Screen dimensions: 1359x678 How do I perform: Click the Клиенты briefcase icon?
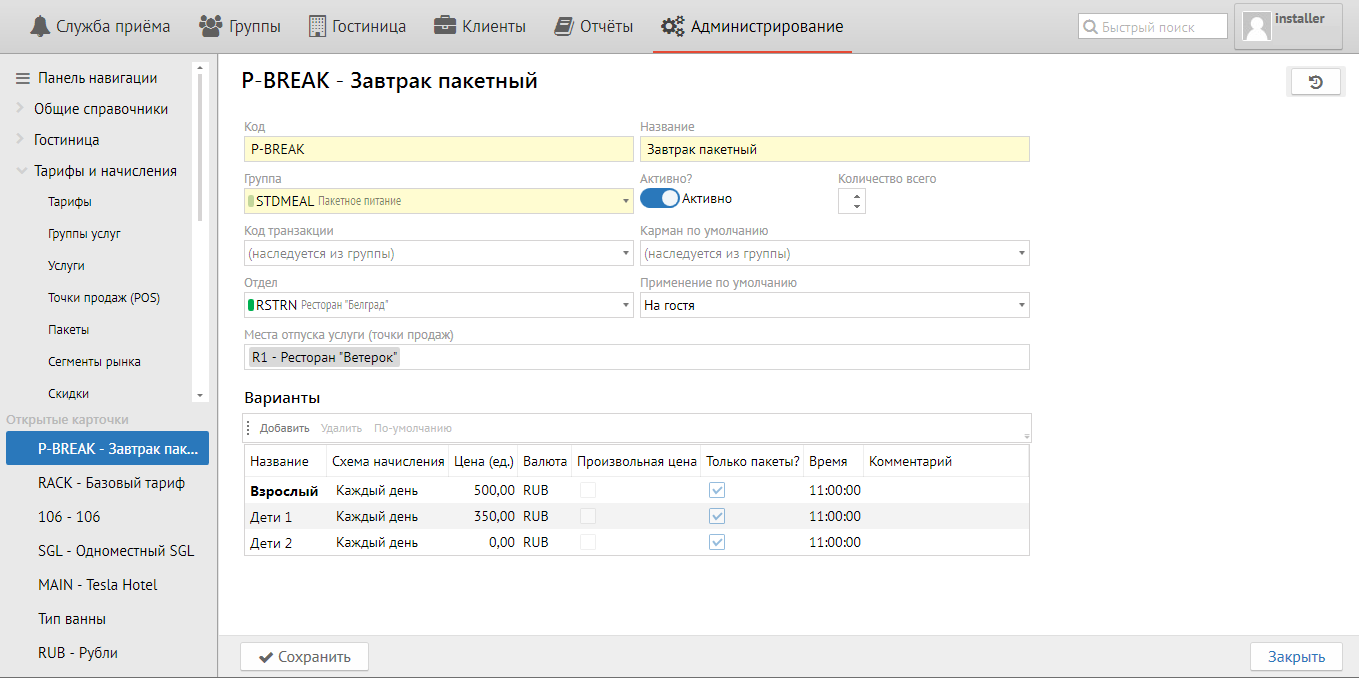(445, 26)
